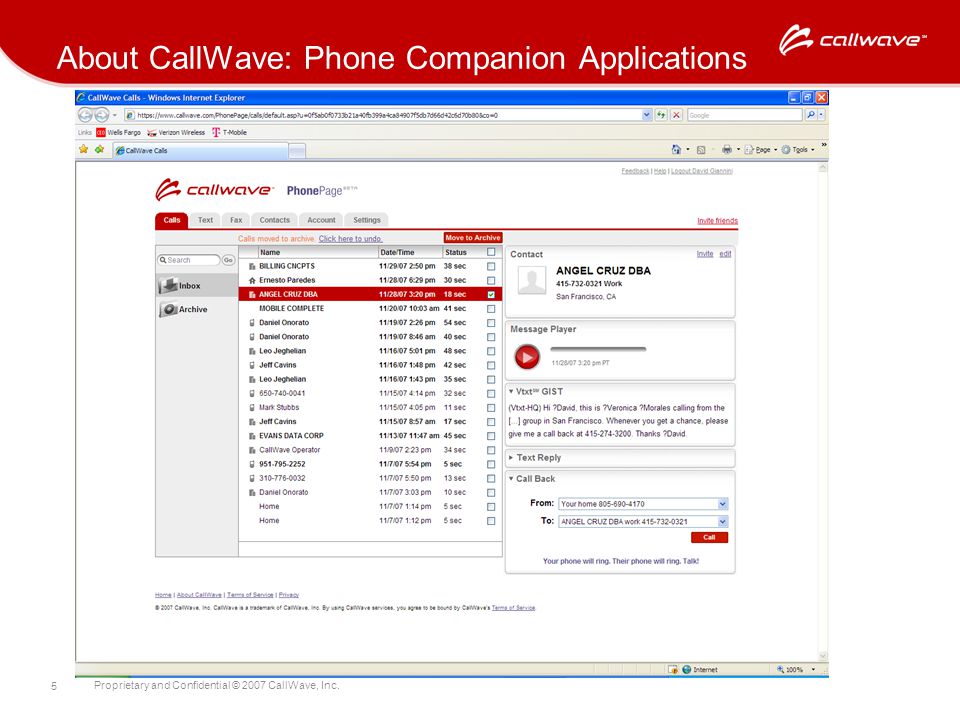Click the Go search button
This screenshot has height=720, width=960.
(x=228, y=260)
